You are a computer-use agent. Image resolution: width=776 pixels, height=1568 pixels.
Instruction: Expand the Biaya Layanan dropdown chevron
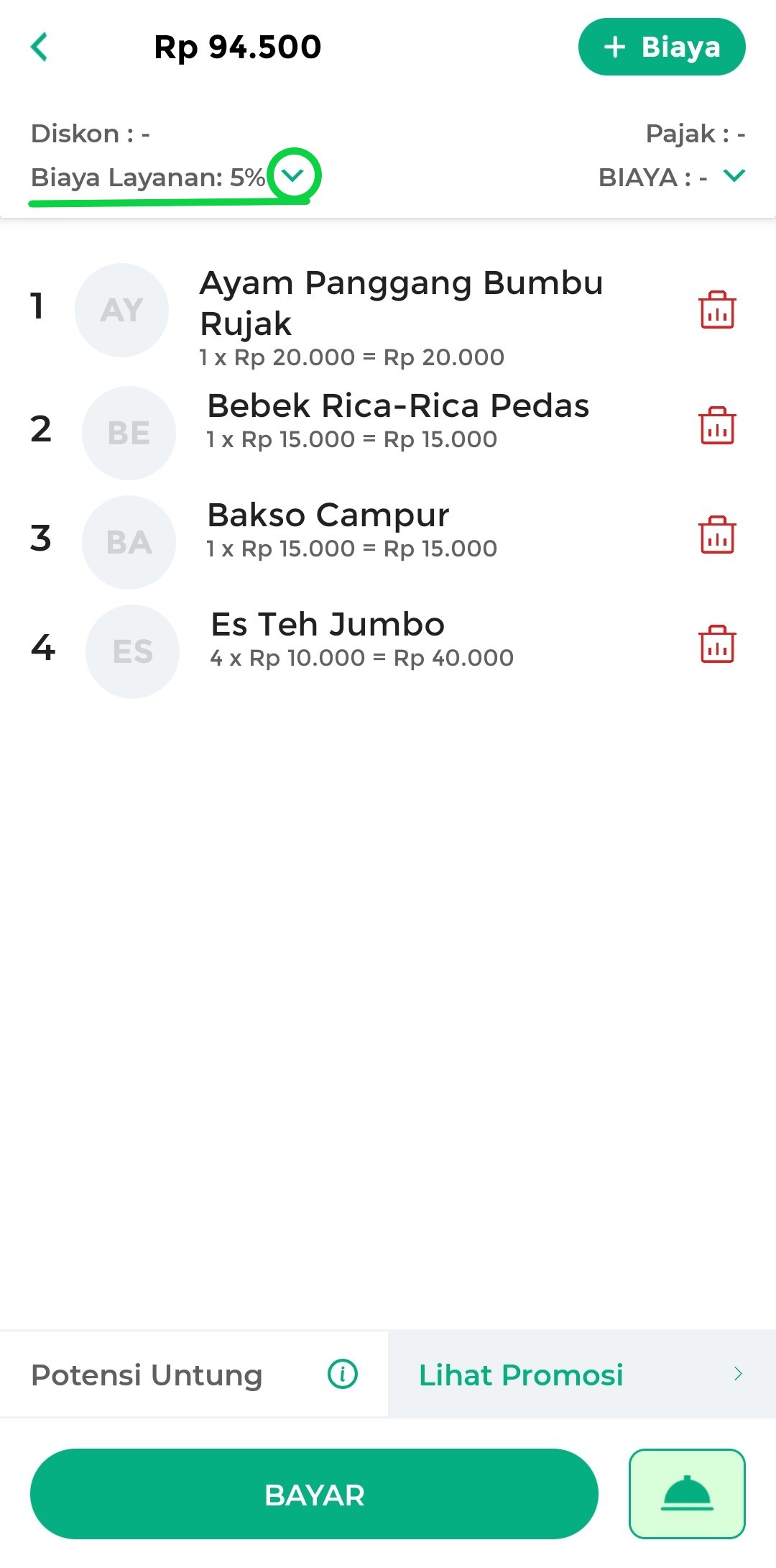(293, 175)
